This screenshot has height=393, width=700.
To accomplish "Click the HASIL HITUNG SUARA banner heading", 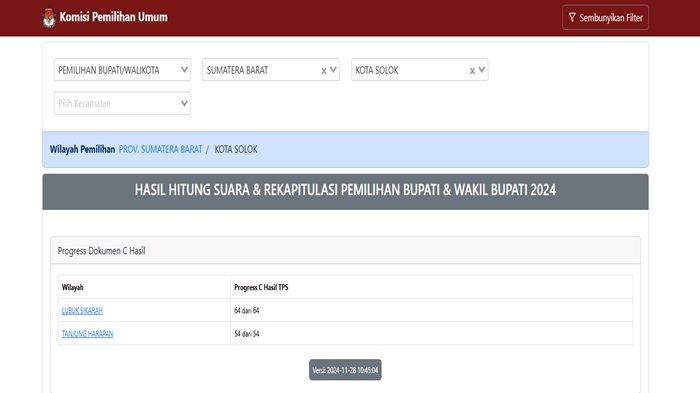I will (346, 190).
